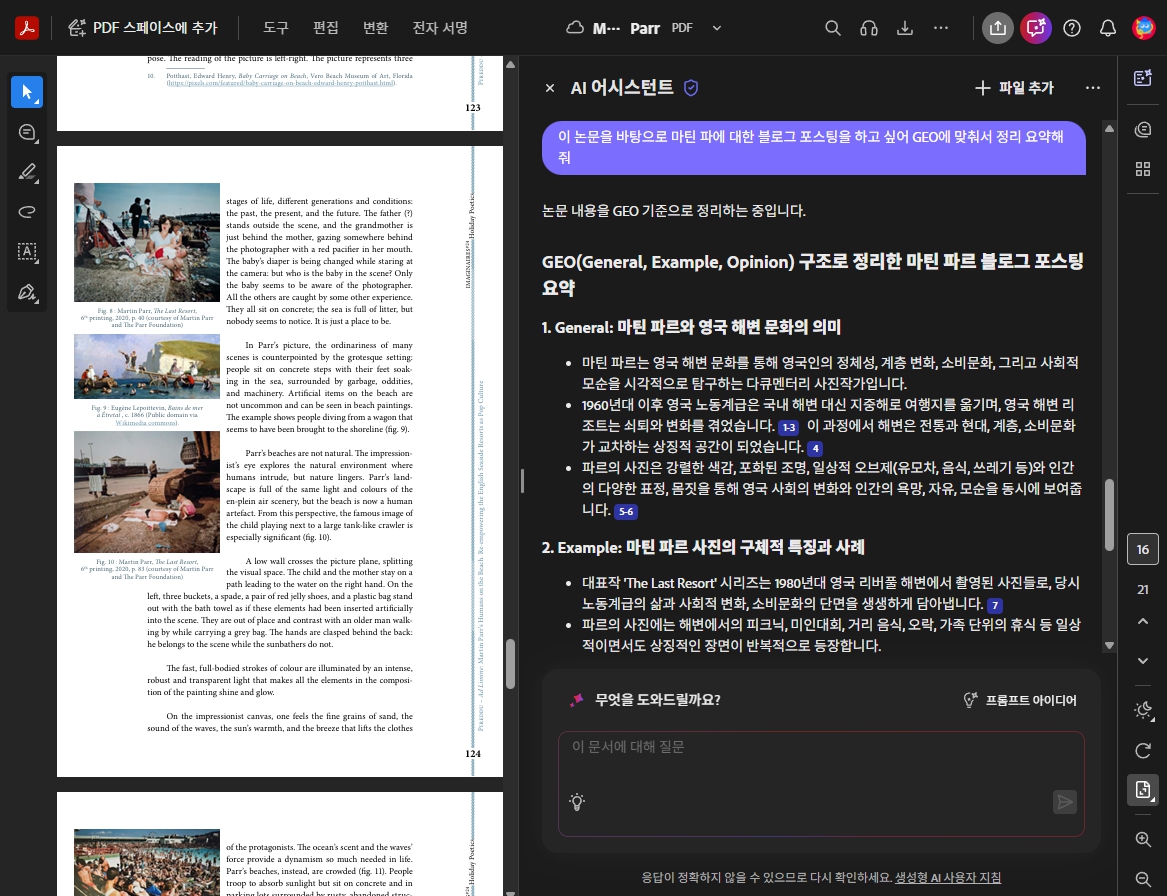Viewport: 1167px width, 896px height.
Task: Click citation badge 1-3
Action: coord(788,427)
